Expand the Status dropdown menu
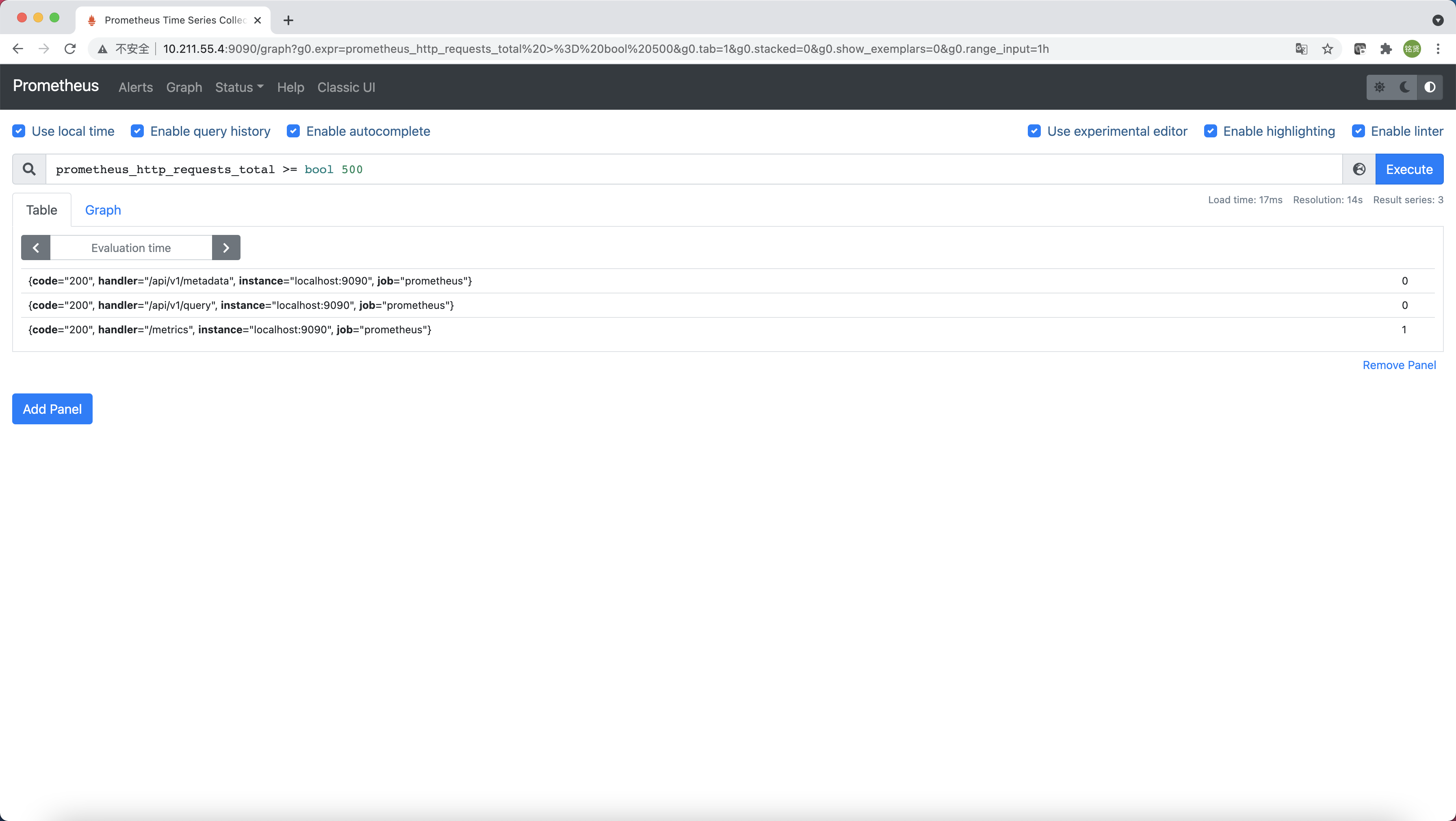The width and height of the screenshot is (1456, 821). coord(239,87)
